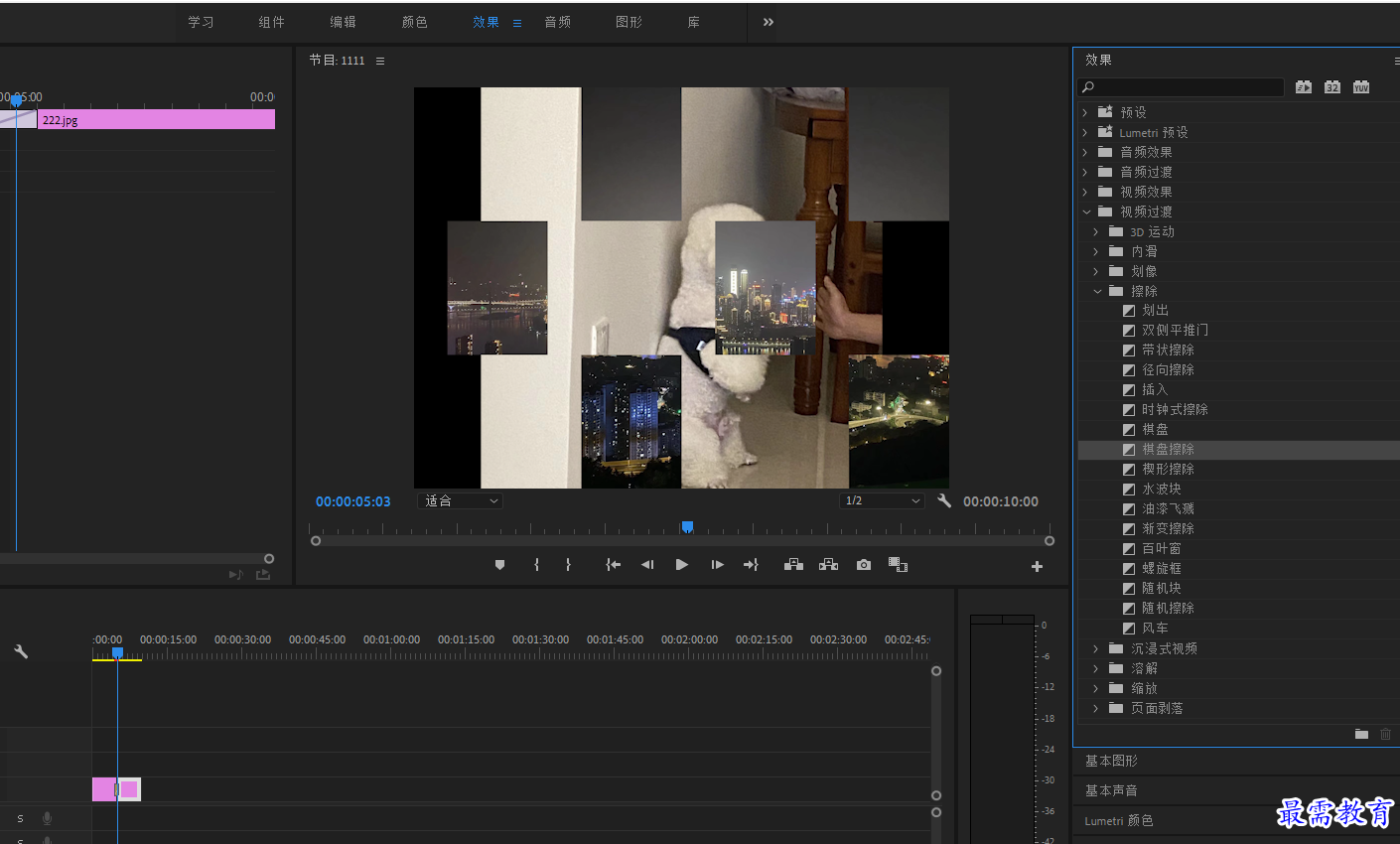Expand the 溶解 dissolve folder
1400x844 pixels.
coord(1096,668)
